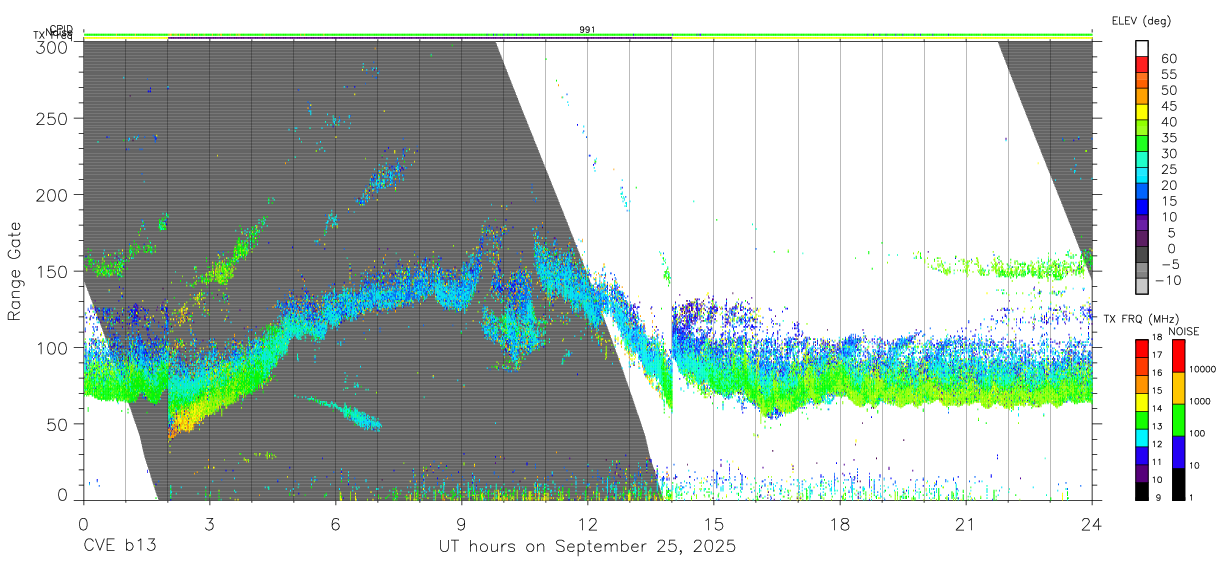This screenshot has width=1228, height=567.
Task: Click the 'UT hours on September 25, 2025' axis title
Action: [587, 547]
